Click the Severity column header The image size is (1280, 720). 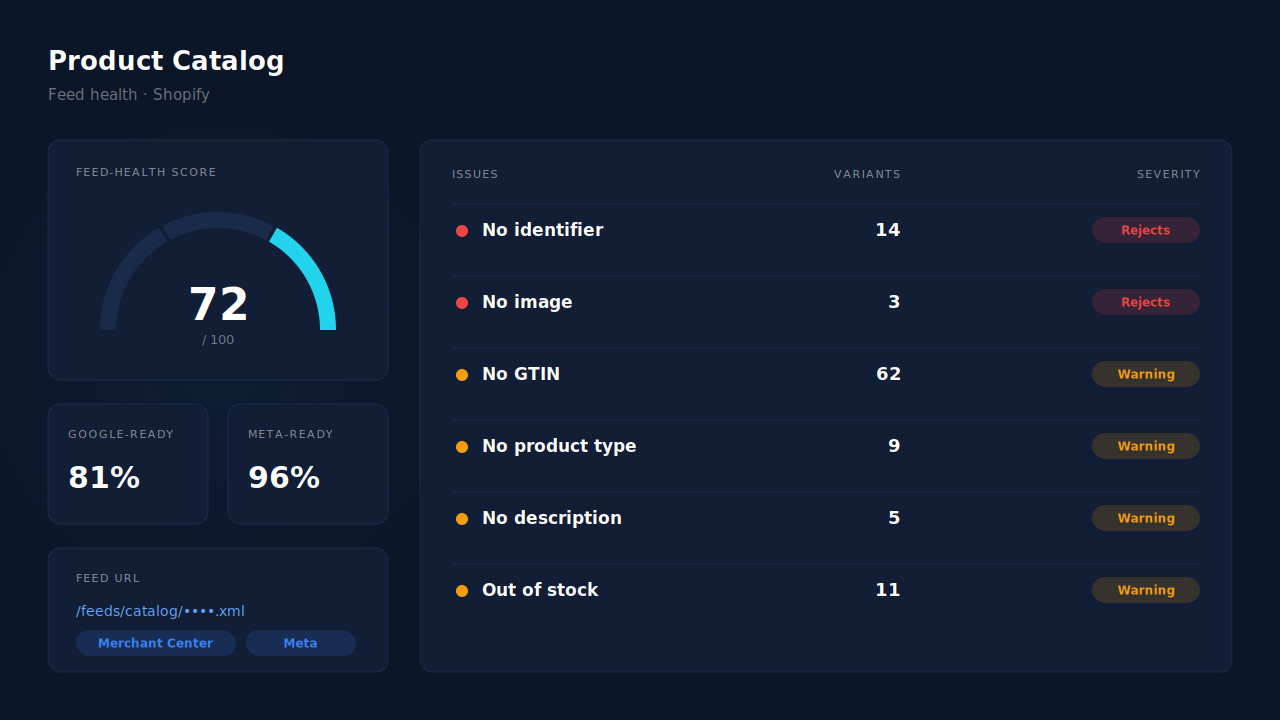coord(1168,174)
